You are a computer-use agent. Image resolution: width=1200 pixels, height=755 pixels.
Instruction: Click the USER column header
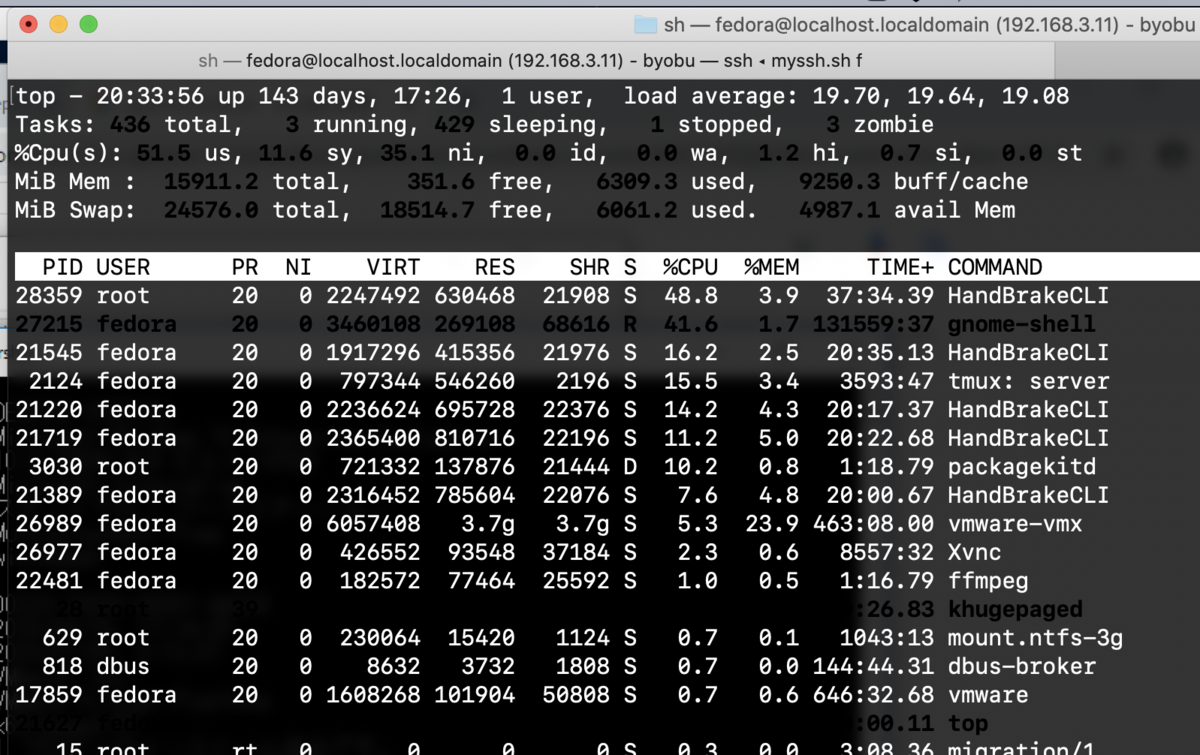(123, 267)
